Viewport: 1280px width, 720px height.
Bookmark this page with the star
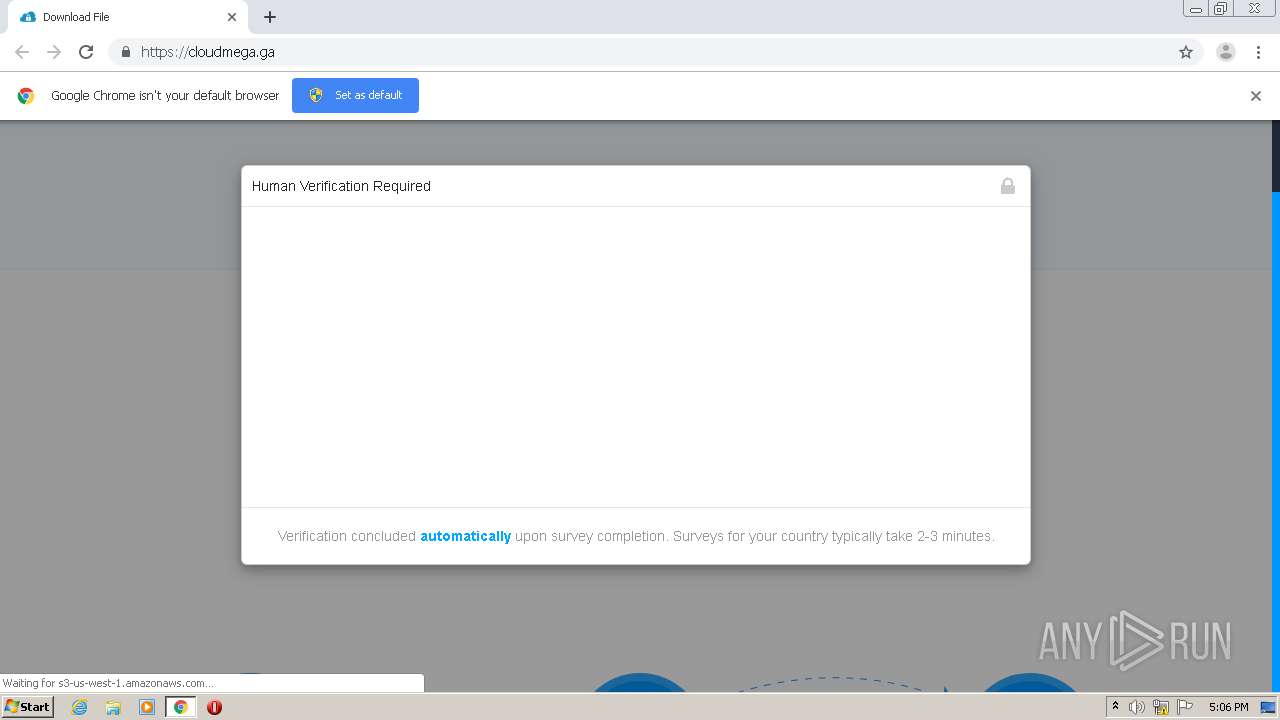[1186, 52]
